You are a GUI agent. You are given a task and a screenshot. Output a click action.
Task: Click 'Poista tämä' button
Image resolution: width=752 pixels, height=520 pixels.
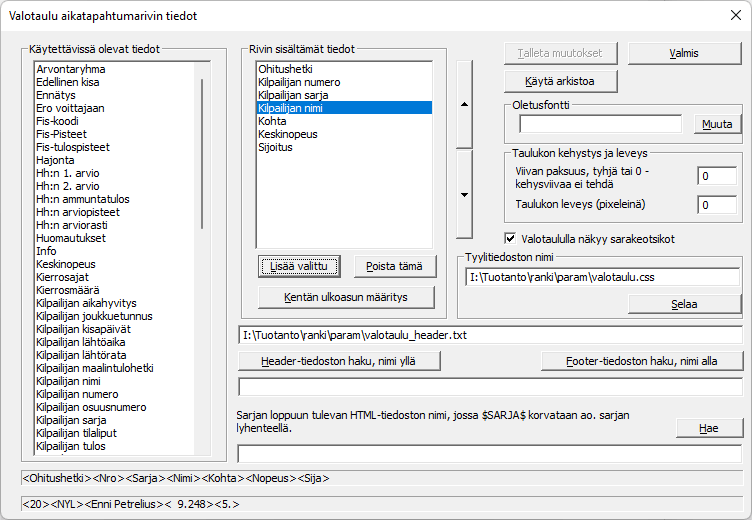pos(395,266)
